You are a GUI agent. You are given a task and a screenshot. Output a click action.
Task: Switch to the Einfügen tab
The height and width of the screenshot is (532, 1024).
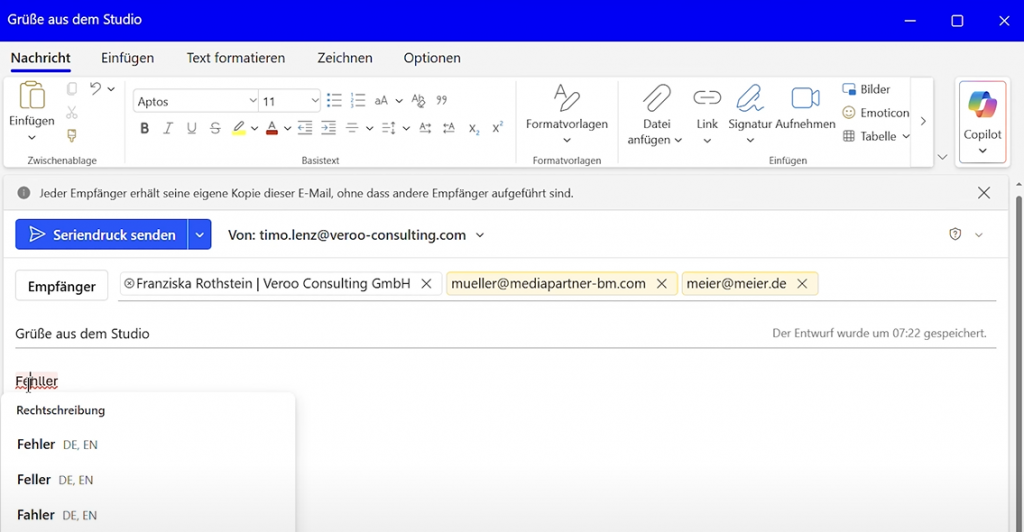tap(127, 58)
